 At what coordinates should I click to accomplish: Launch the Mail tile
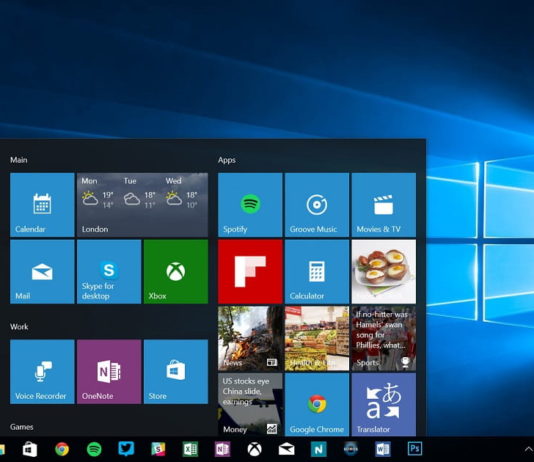coord(42,271)
